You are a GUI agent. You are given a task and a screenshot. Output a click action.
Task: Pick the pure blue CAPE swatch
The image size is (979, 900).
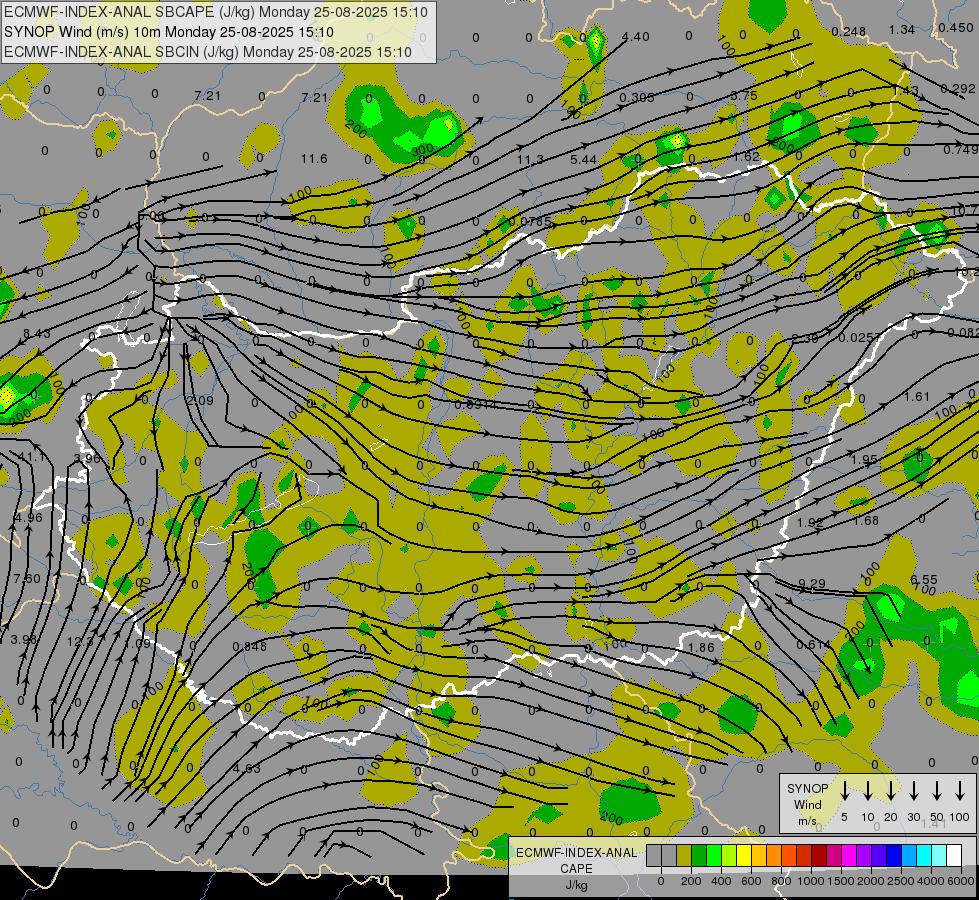[x=893, y=855]
